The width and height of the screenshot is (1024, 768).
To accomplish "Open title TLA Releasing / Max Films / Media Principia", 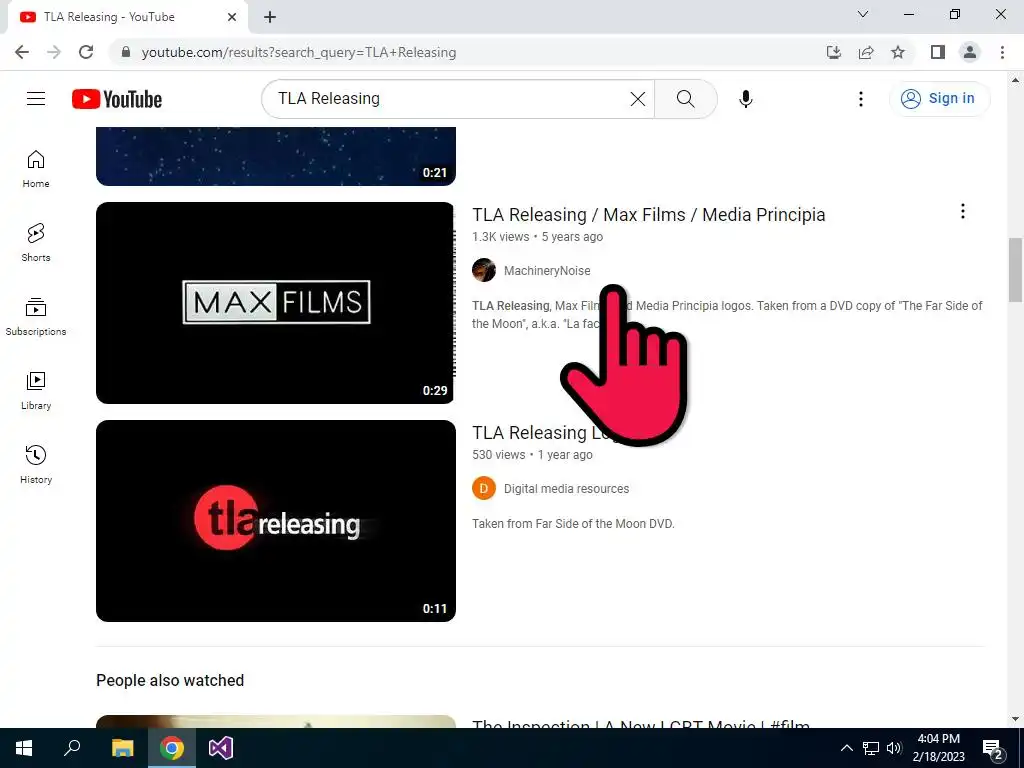I will tap(648, 215).
